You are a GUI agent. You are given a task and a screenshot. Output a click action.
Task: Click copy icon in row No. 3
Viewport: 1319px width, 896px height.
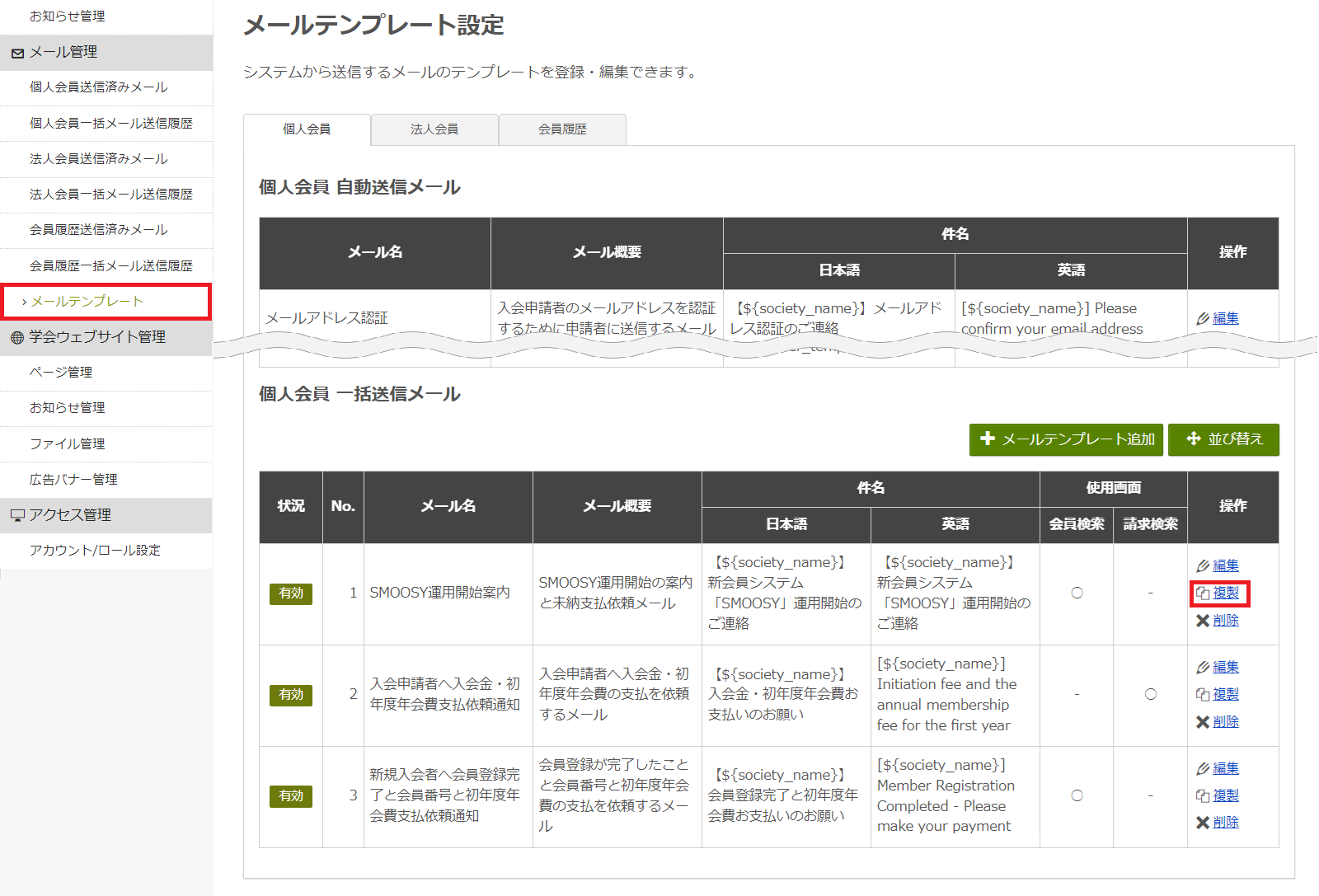pos(1203,795)
